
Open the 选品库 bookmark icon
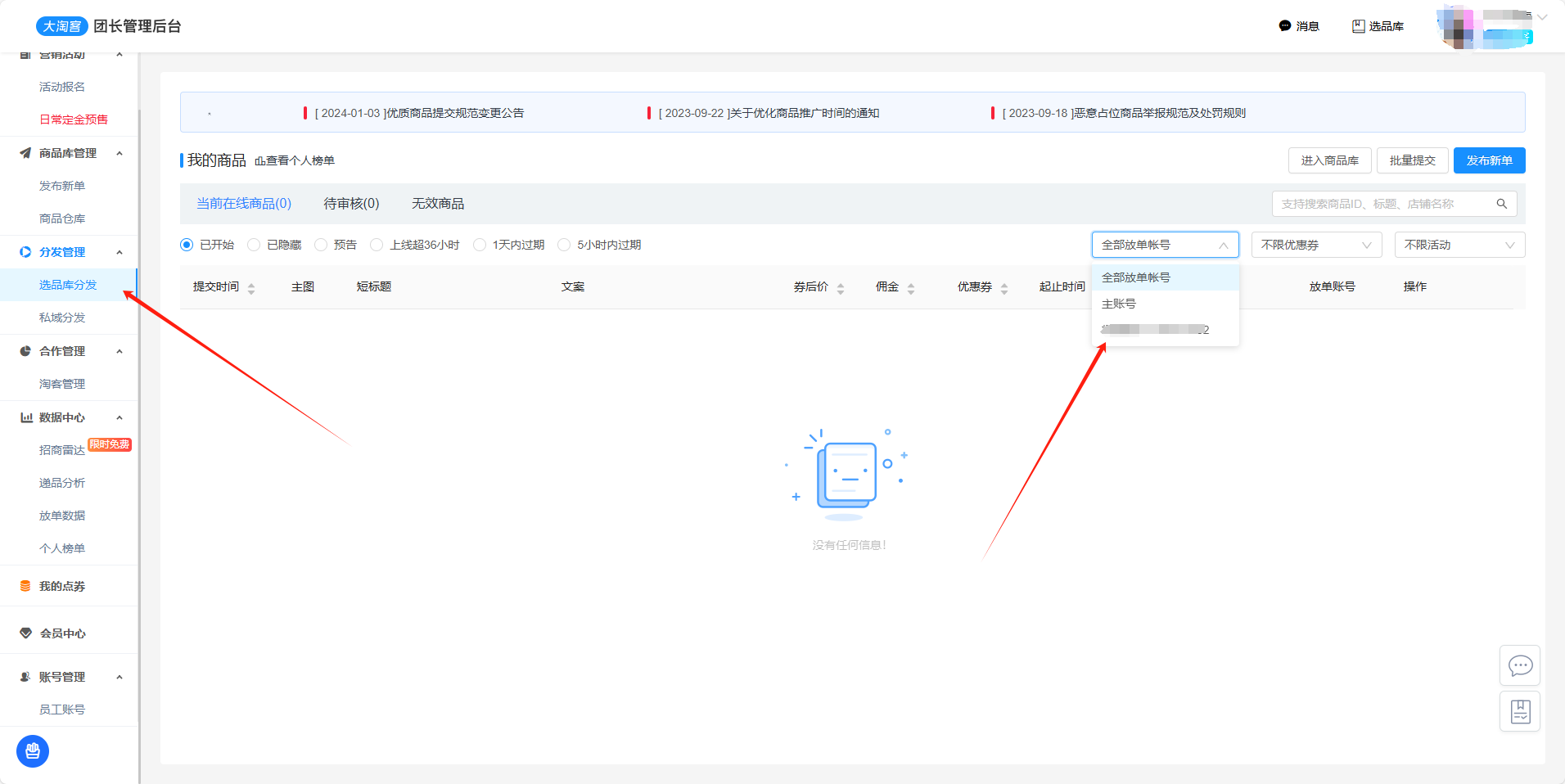tap(1358, 26)
